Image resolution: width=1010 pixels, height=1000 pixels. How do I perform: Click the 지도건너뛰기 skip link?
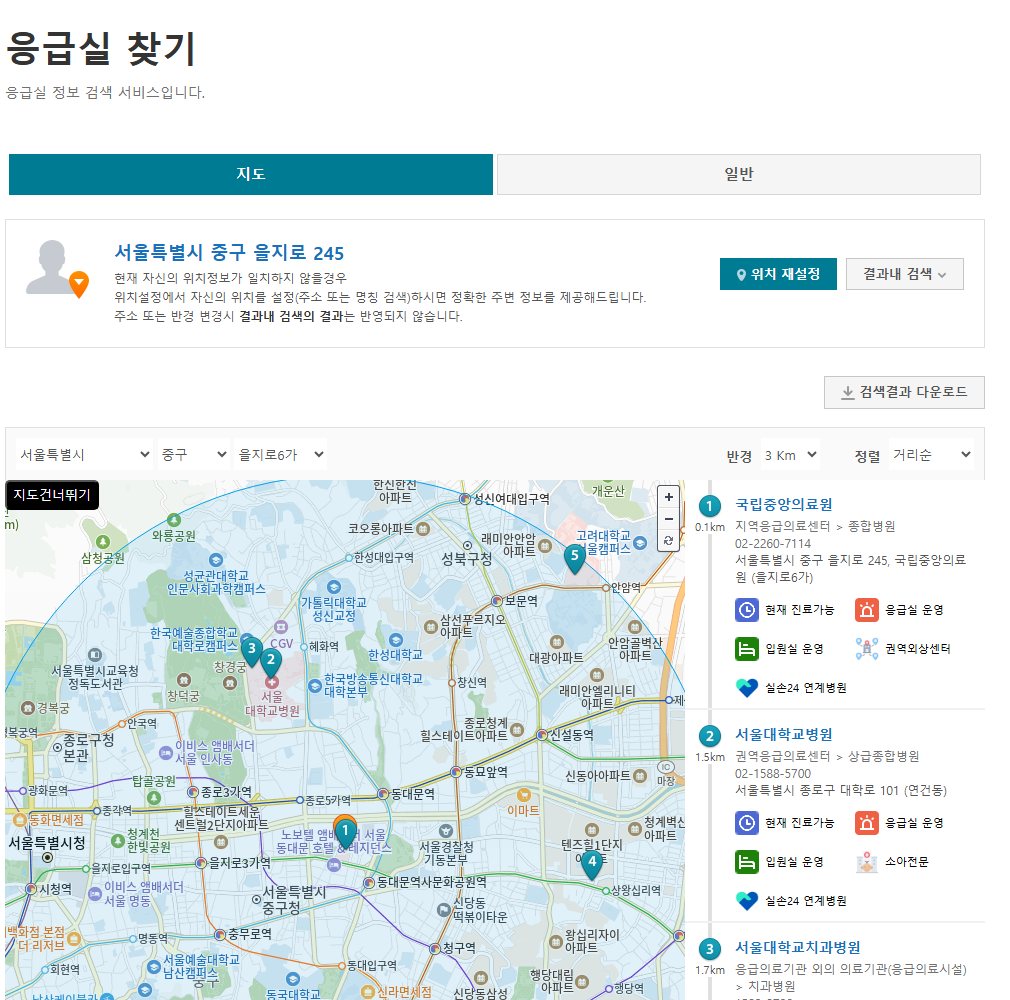pyautogui.click(x=52, y=495)
